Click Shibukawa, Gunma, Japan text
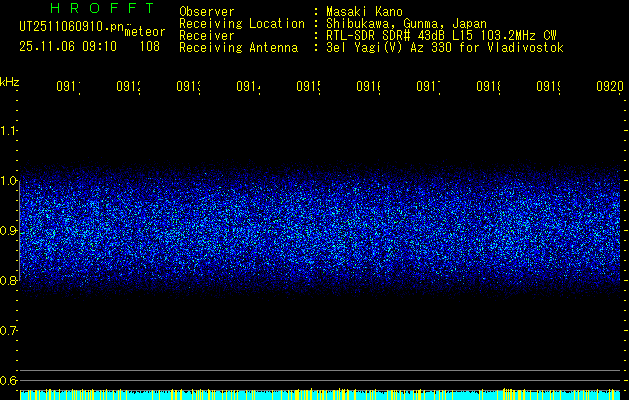629x400 pixels. point(406,24)
